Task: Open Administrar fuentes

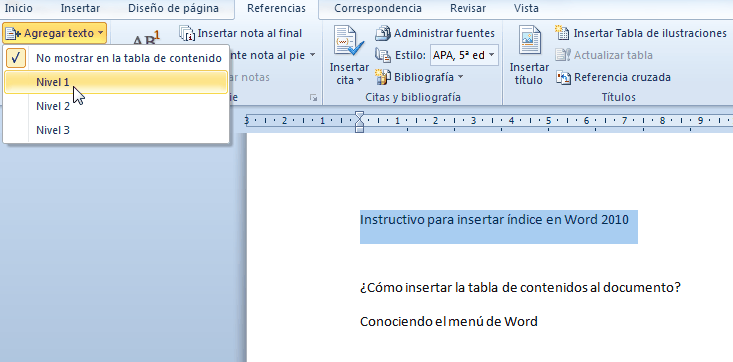Action: pos(444,33)
